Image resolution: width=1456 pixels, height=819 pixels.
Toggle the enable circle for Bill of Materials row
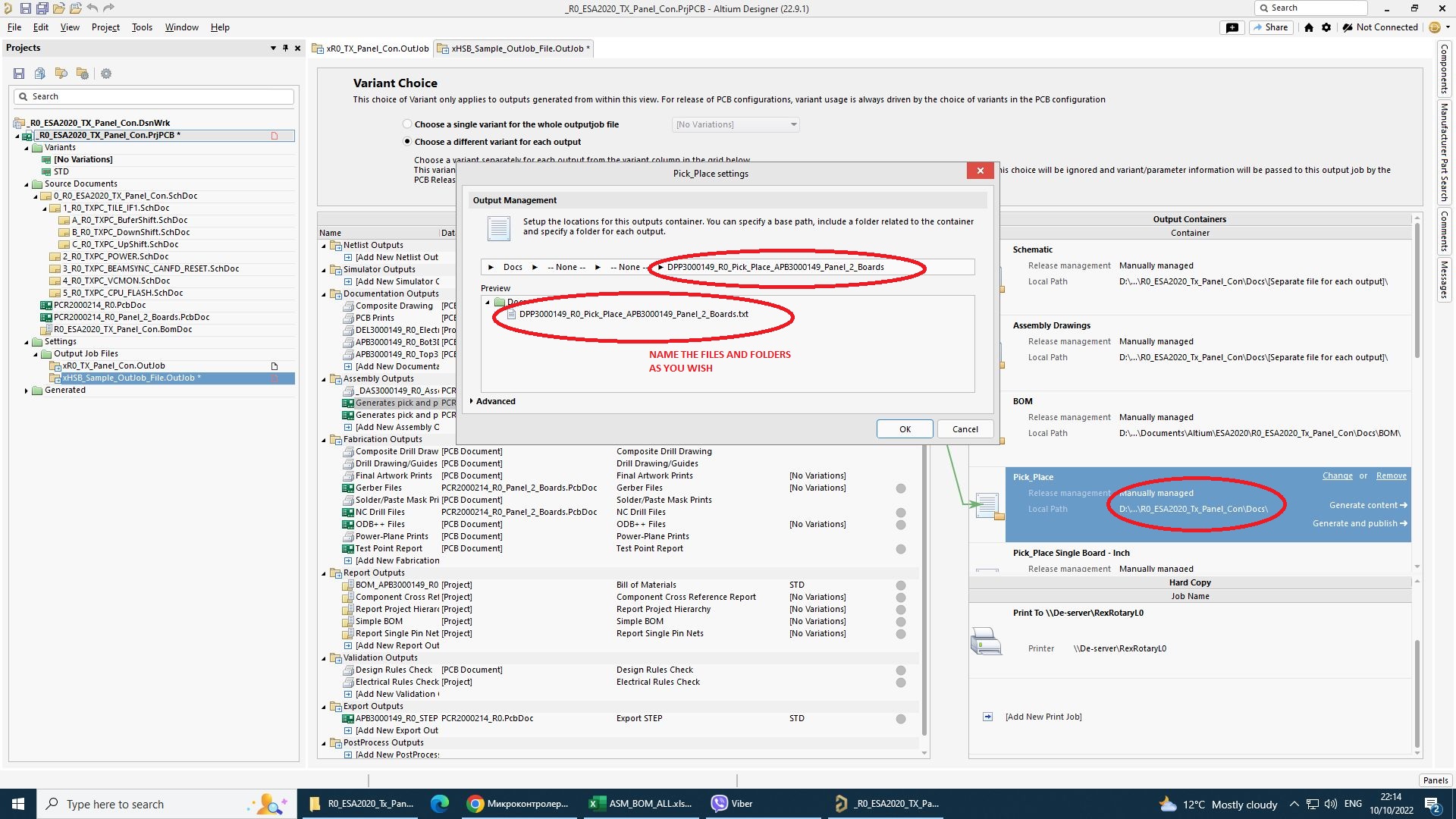901,585
